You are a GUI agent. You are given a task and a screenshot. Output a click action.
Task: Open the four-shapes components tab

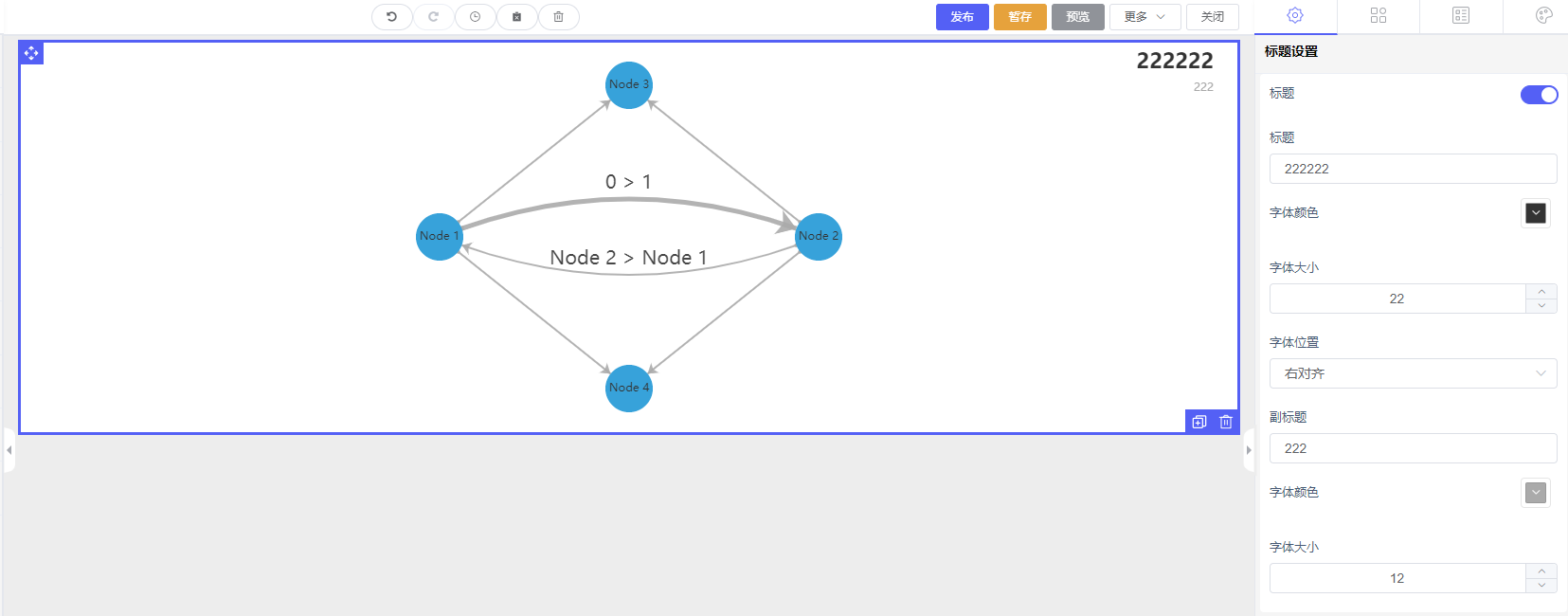pos(1379,15)
